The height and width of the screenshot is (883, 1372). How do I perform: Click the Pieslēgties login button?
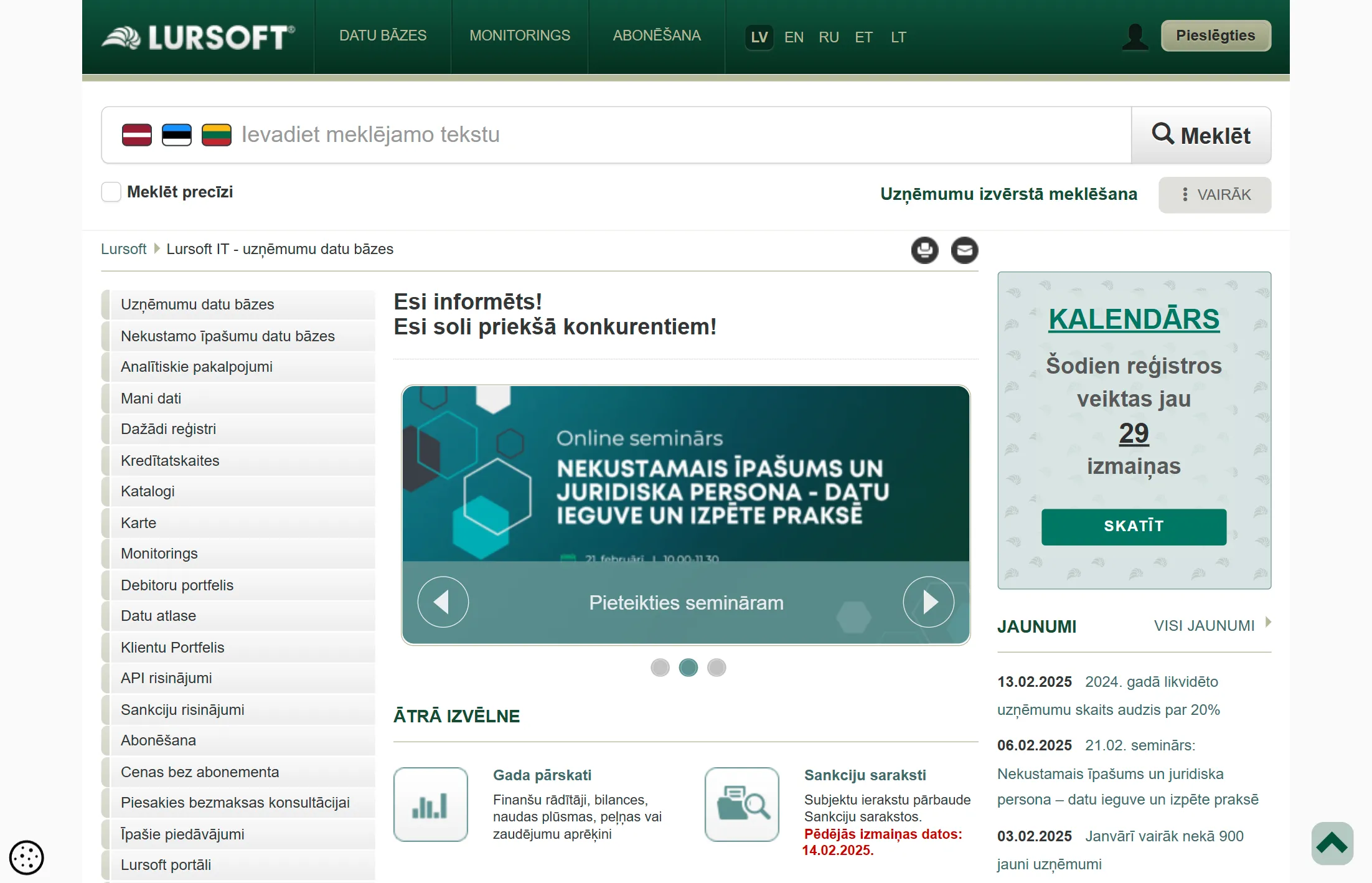point(1215,35)
